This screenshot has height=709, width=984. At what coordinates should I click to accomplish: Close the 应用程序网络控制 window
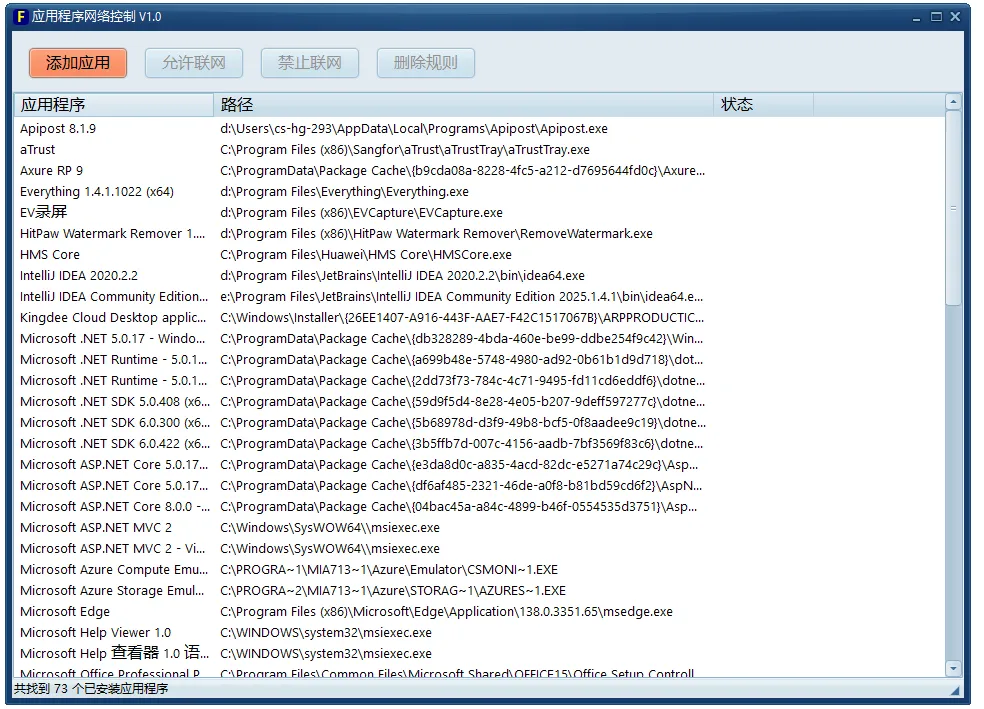pyautogui.click(x=955, y=17)
